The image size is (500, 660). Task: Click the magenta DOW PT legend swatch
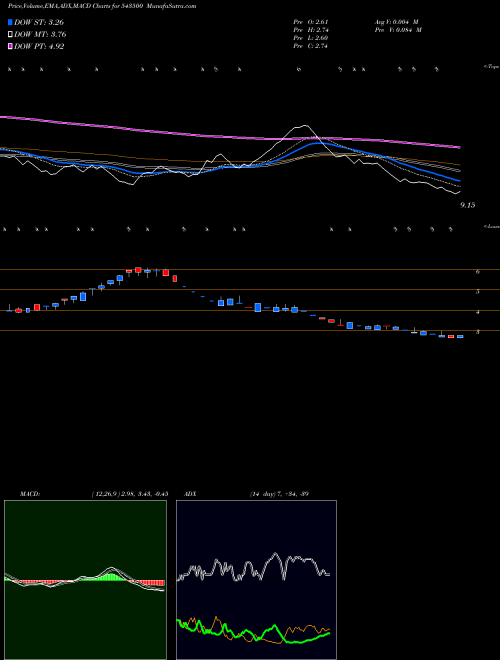10,46
